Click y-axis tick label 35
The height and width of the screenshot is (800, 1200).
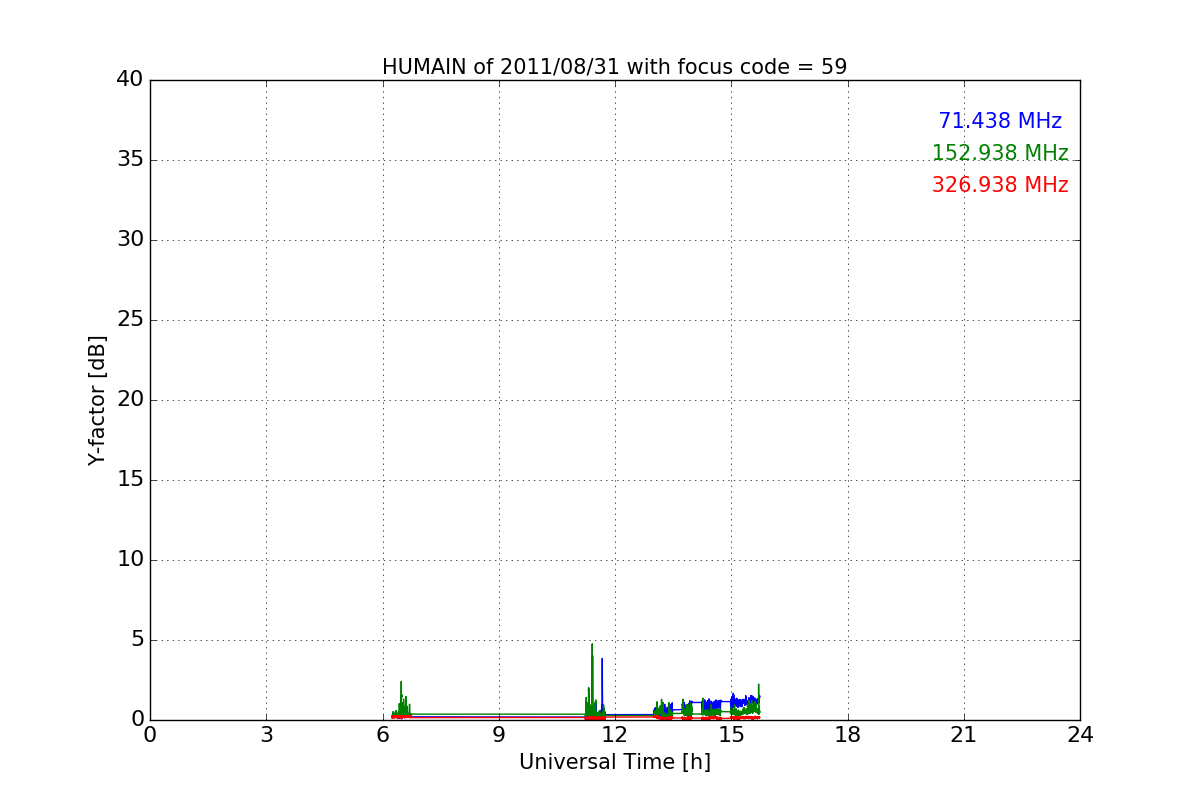click(130, 160)
